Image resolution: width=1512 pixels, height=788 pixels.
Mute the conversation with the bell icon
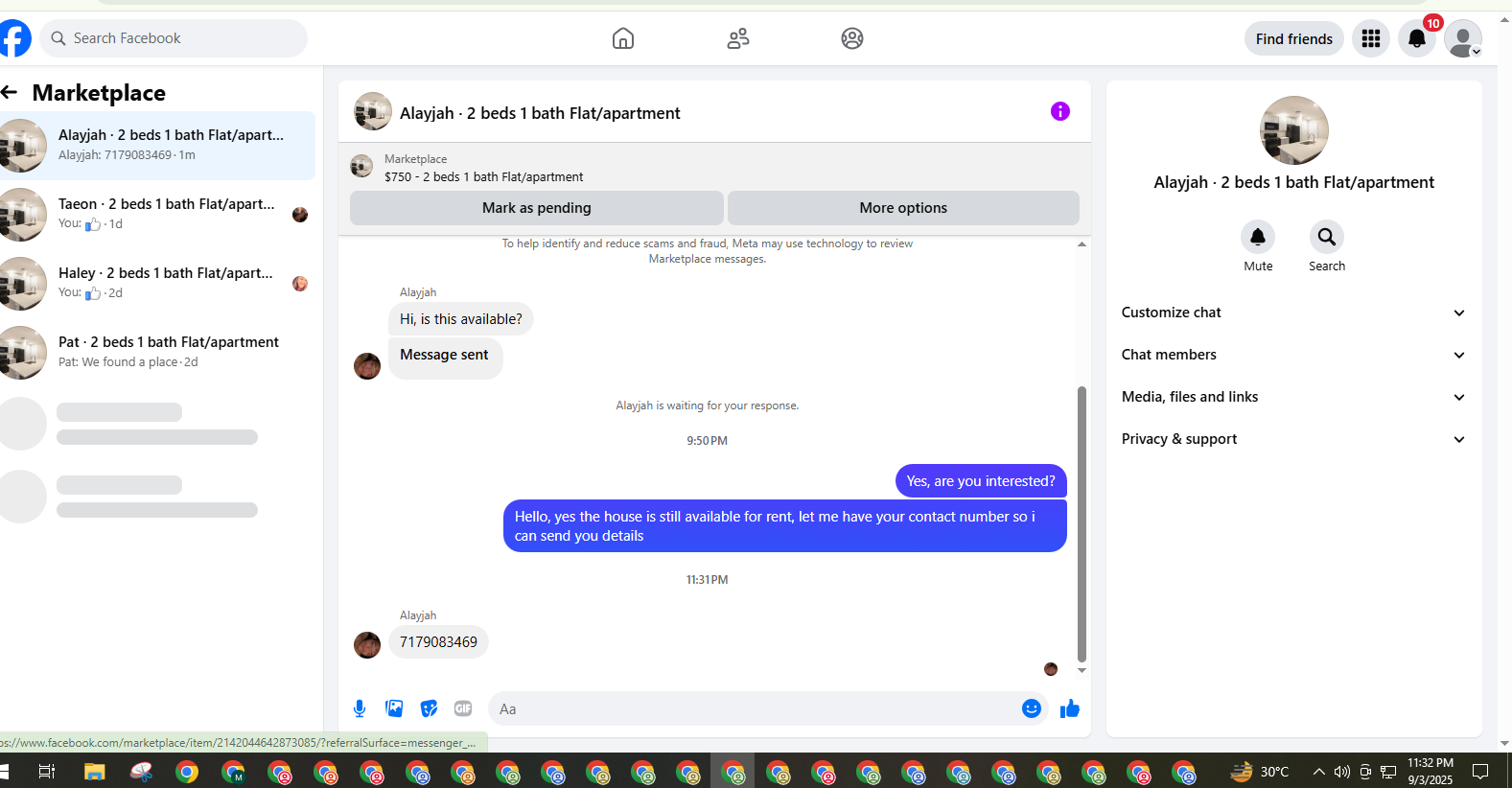(x=1258, y=237)
